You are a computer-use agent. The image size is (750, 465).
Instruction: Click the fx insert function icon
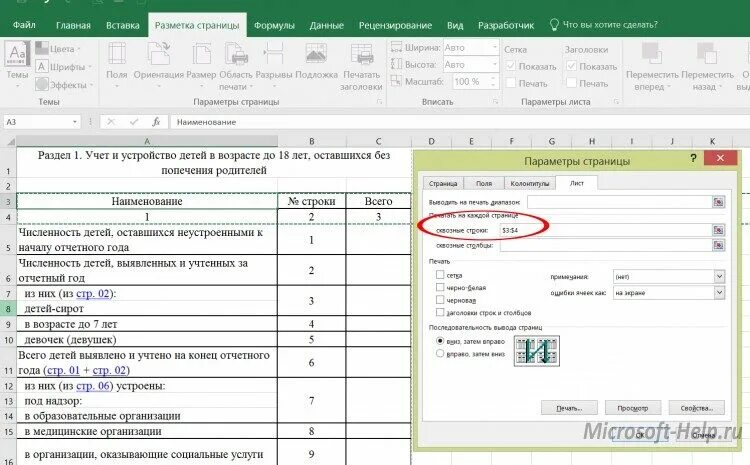point(156,122)
